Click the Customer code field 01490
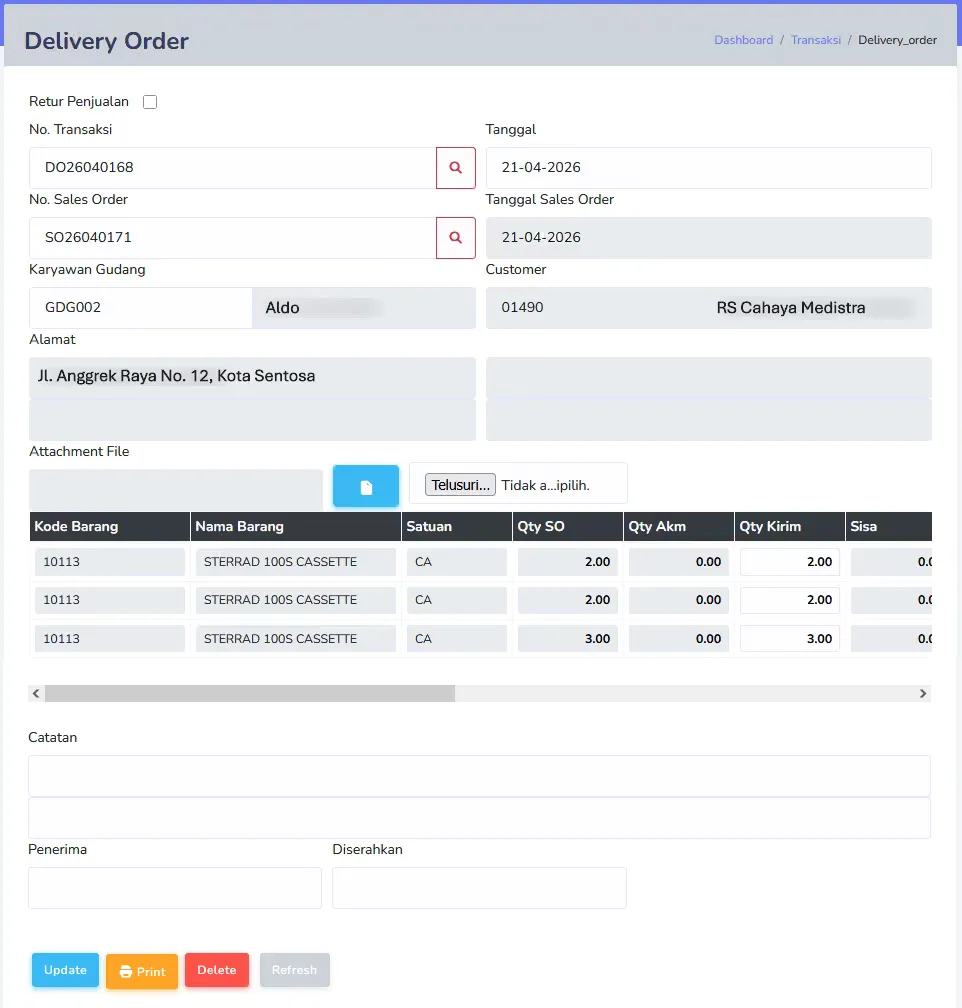 (x=598, y=308)
